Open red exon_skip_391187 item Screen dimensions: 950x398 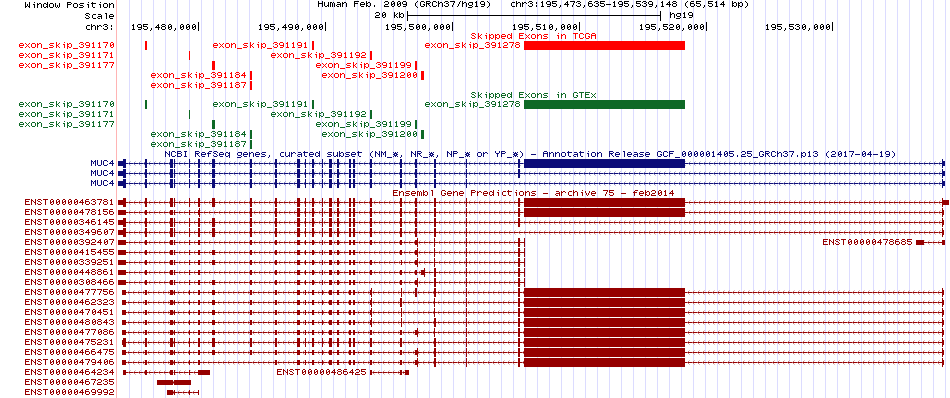pos(198,85)
